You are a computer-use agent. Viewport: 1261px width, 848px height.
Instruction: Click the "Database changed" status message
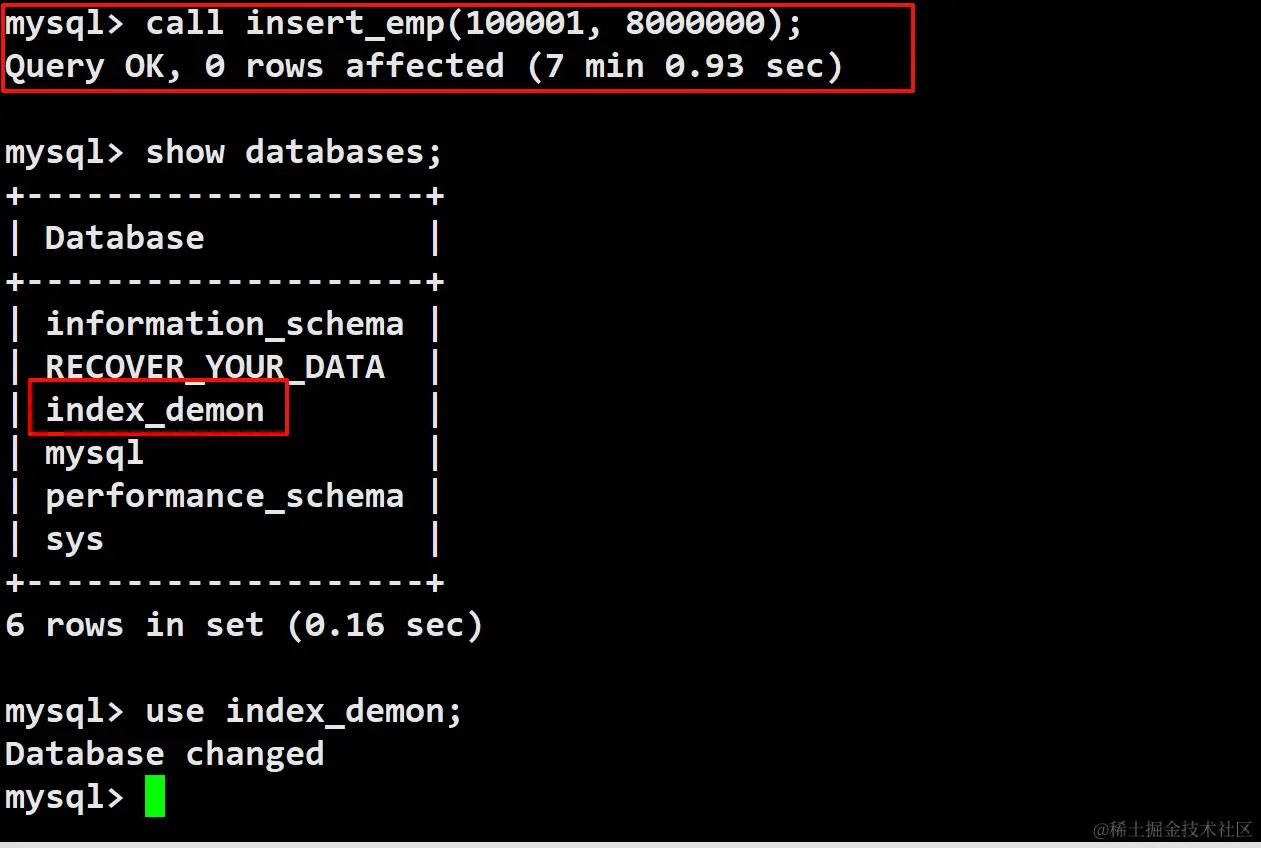164,754
